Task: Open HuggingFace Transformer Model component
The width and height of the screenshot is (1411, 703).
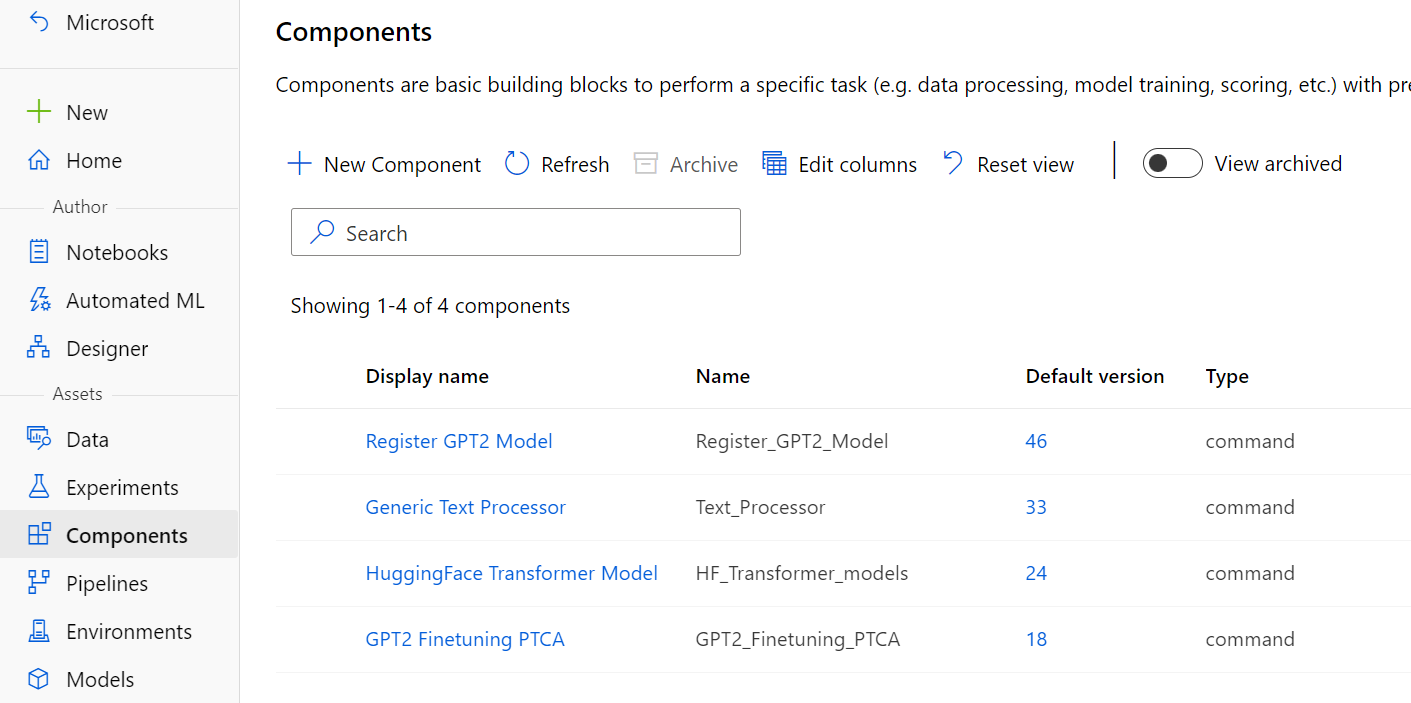Action: click(x=512, y=573)
